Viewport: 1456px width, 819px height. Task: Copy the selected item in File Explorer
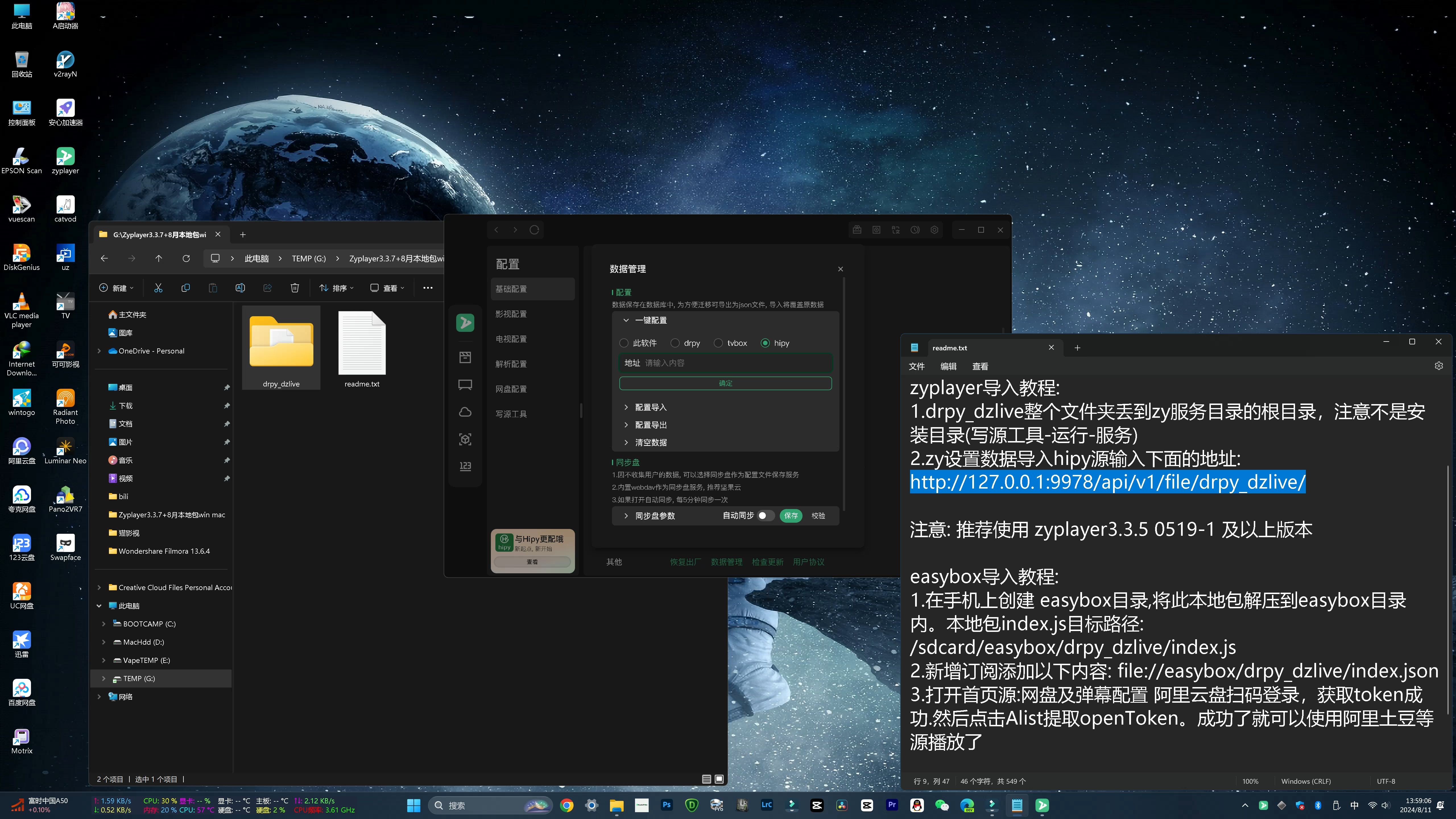point(185,288)
